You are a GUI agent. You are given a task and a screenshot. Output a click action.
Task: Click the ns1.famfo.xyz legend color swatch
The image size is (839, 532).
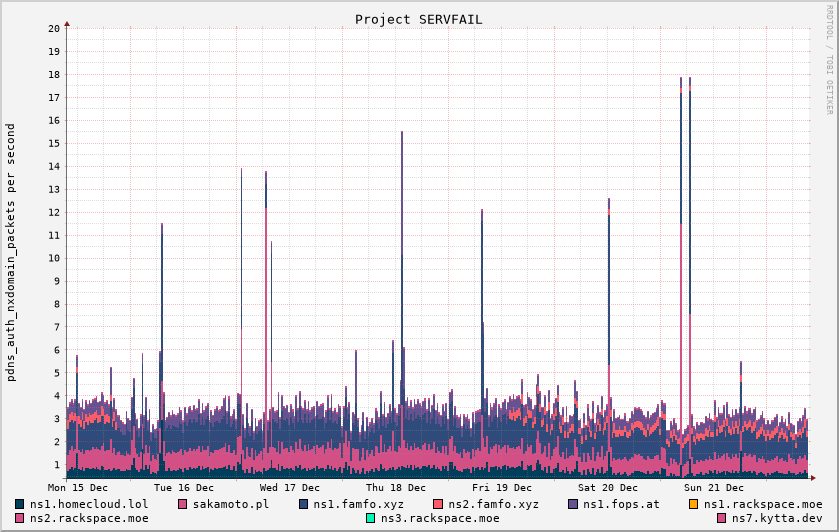click(303, 504)
